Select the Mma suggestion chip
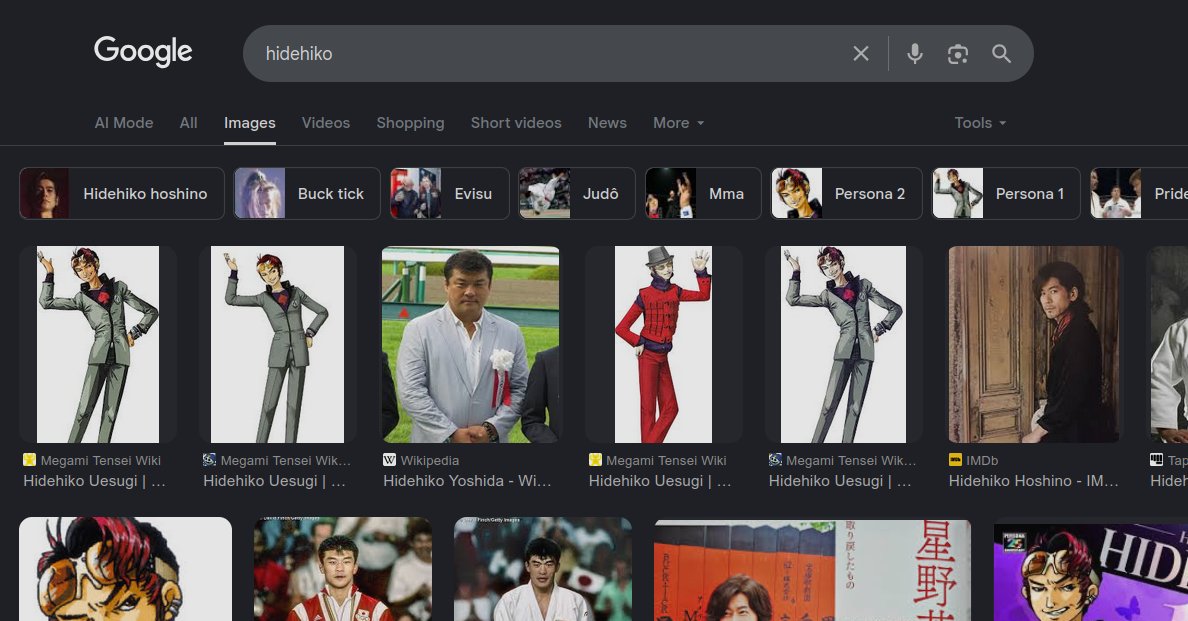Image resolution: width=1188 pixels, height=621 pixels. (x=703, y=193)
